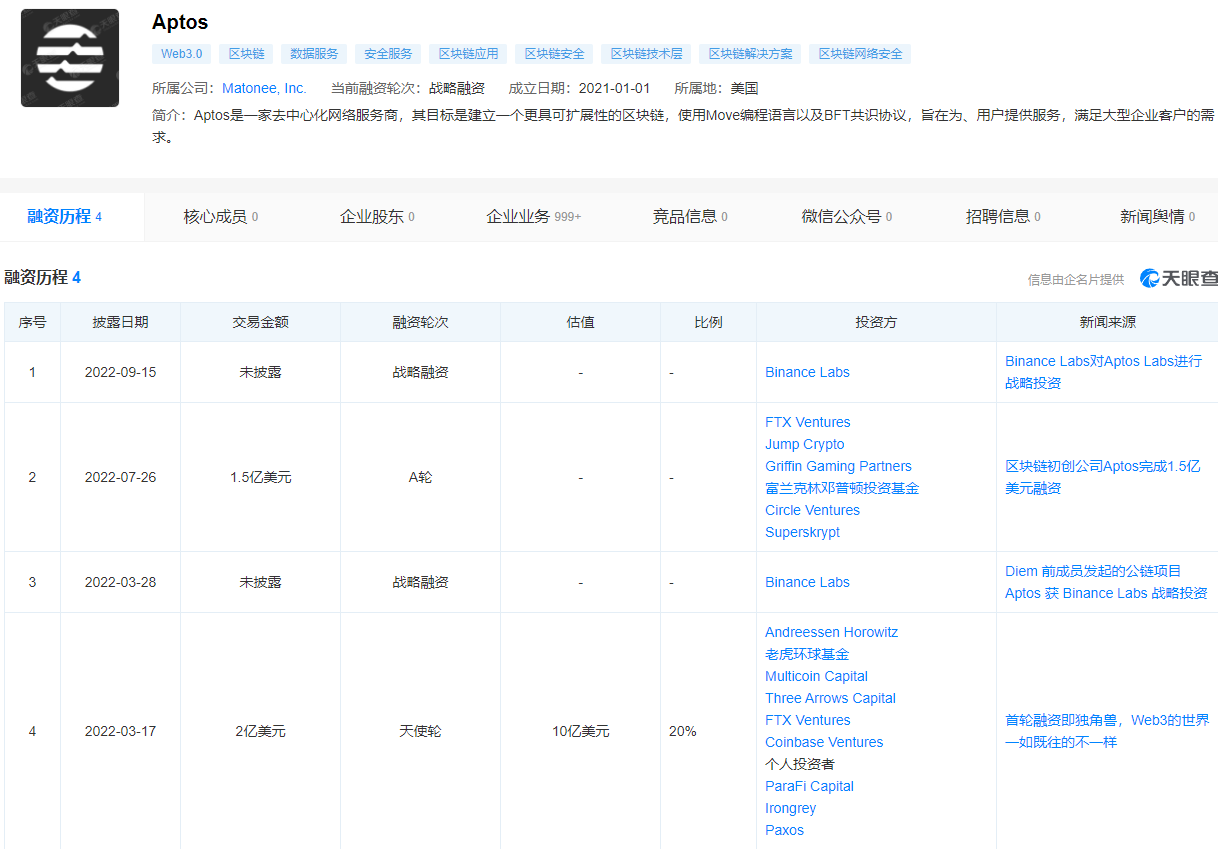Open the Jump Crypto investor link

coord(805,444)
